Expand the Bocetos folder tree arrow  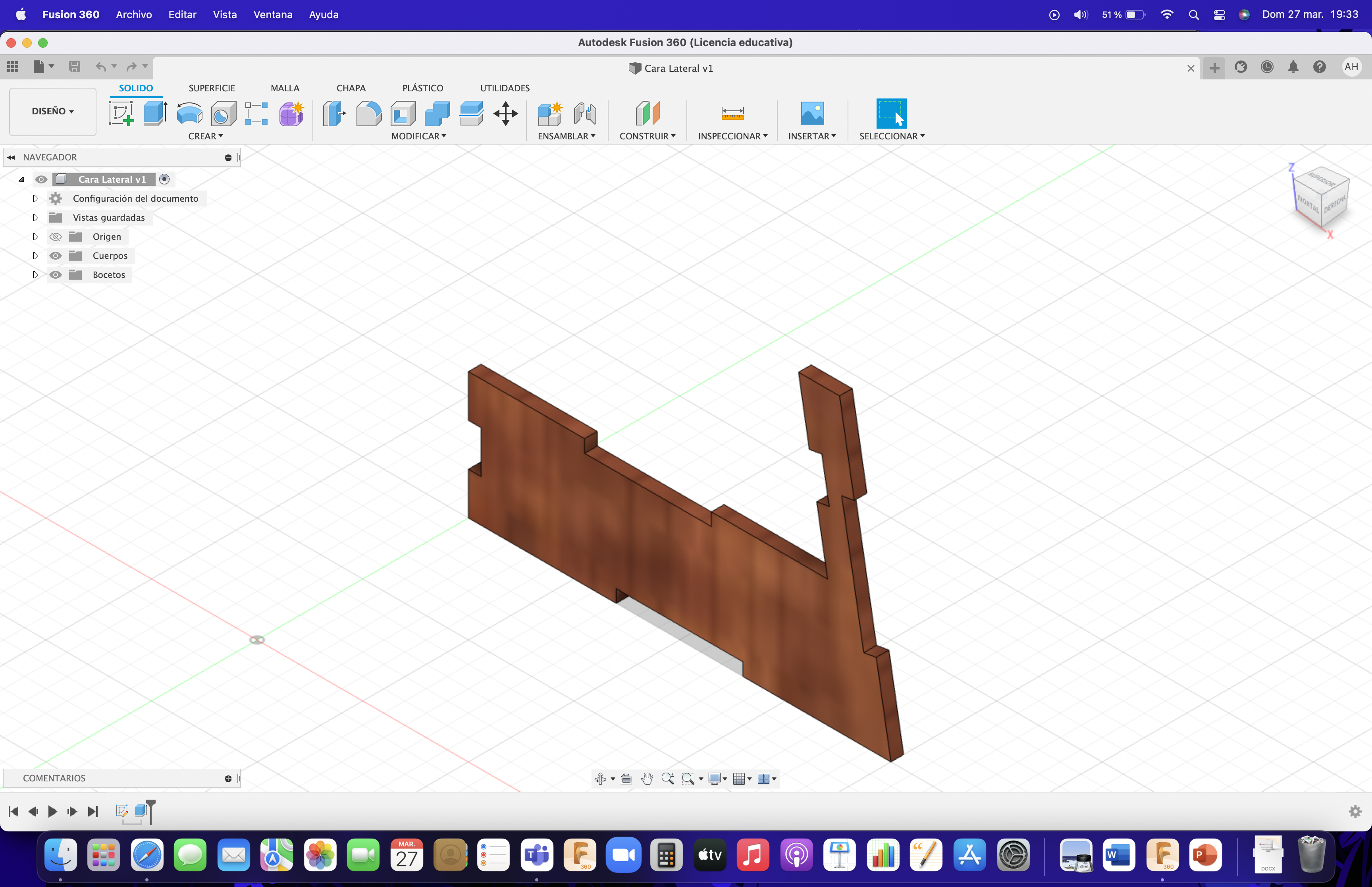(35, 275)
